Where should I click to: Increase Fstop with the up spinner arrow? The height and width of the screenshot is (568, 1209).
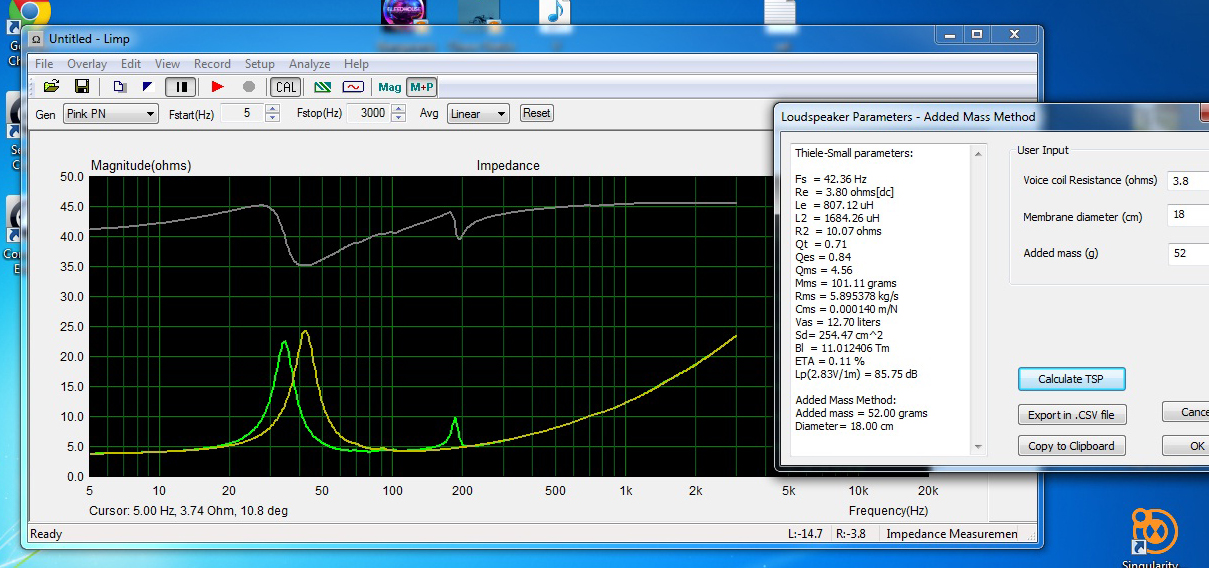click(398, 109)
